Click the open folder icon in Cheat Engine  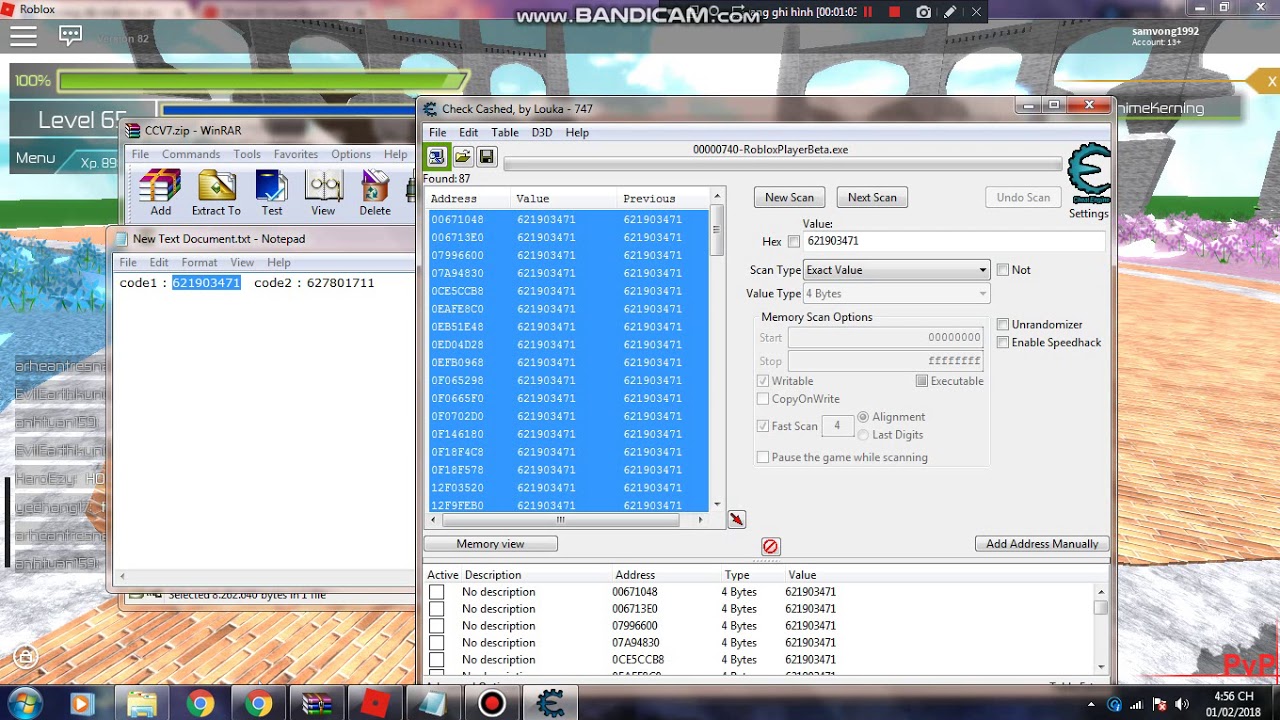click(x=462, y=157)
